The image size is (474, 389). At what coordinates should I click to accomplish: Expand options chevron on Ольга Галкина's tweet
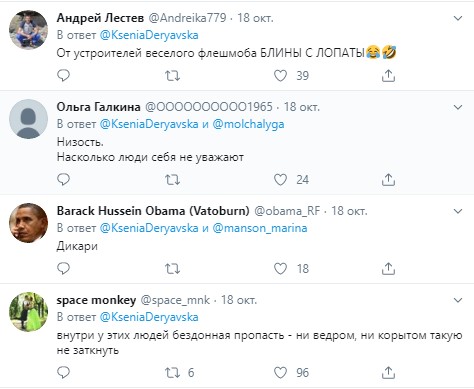pos(458,107)
